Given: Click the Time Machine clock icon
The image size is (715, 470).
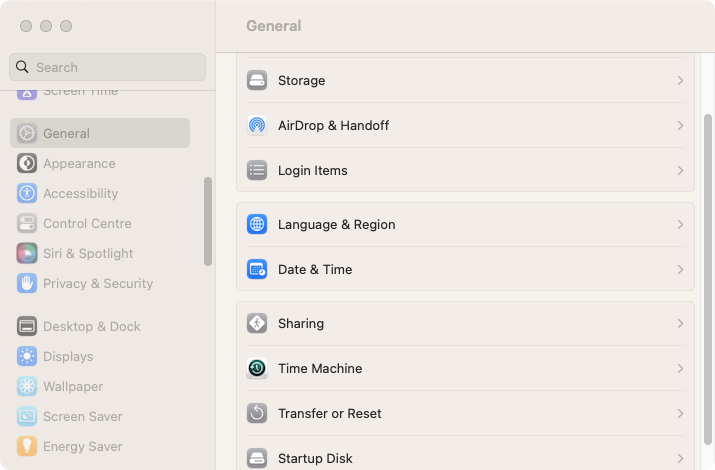Looking at the screenshot, I should 257,368.
